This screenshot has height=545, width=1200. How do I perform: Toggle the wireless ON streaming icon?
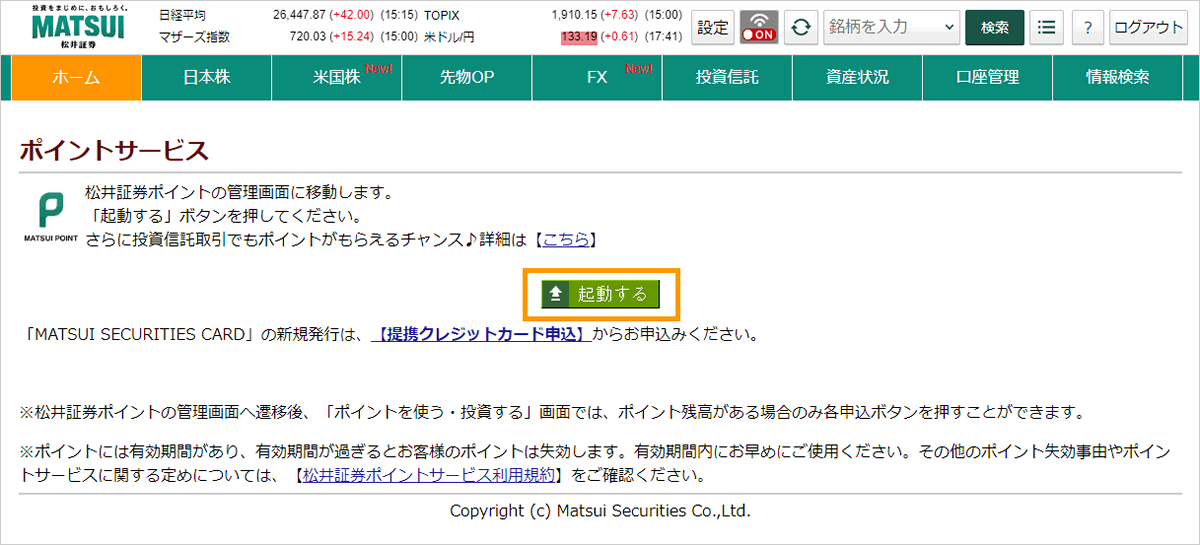coord(759,28)
